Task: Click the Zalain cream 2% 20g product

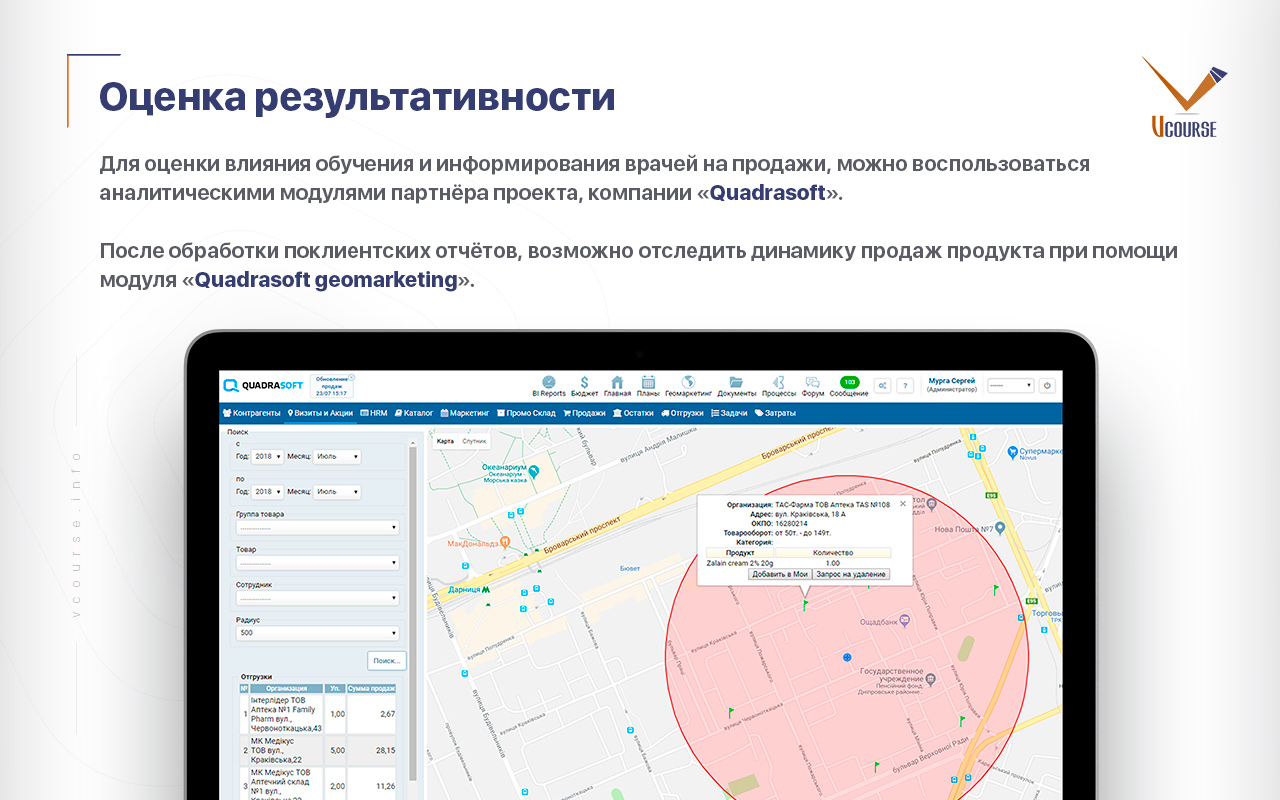Action: coord(740,563)
